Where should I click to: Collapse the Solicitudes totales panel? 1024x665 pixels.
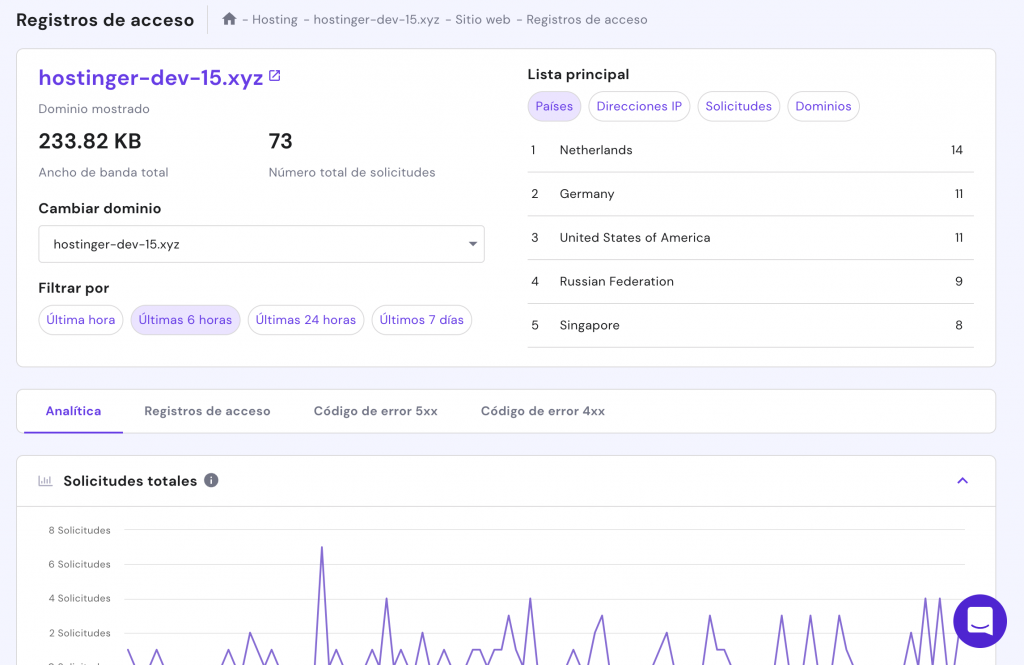tap(962, 481)
